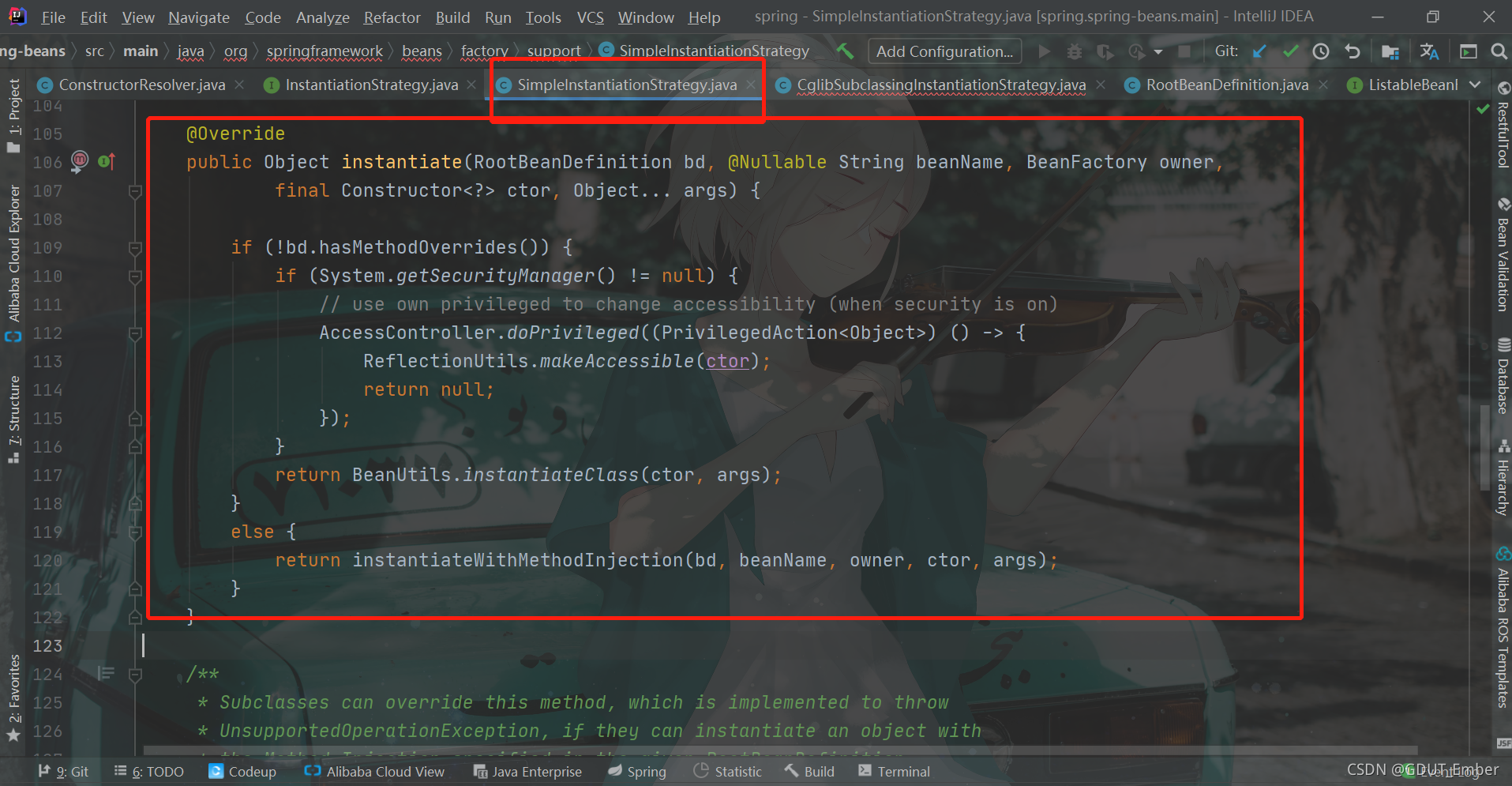The width and height of the screenshot is (1512, 786).
Task: Open the RestfulTool side panel
Action: coord(1503,125)
